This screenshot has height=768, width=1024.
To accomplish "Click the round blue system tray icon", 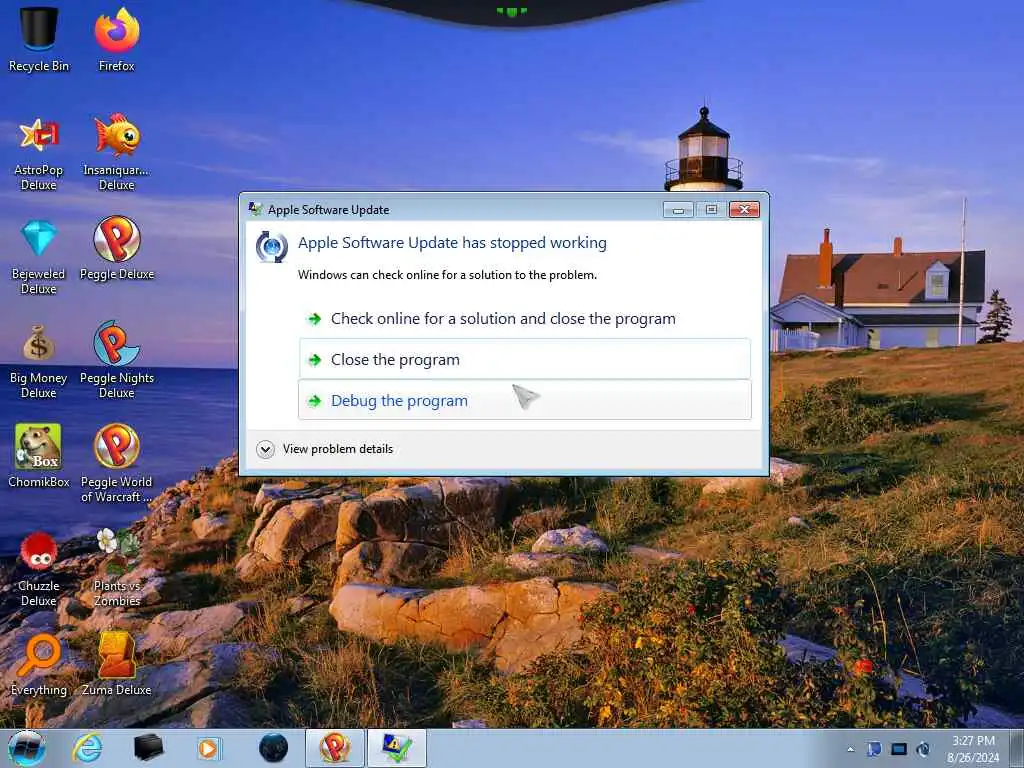I will point(923,749).
